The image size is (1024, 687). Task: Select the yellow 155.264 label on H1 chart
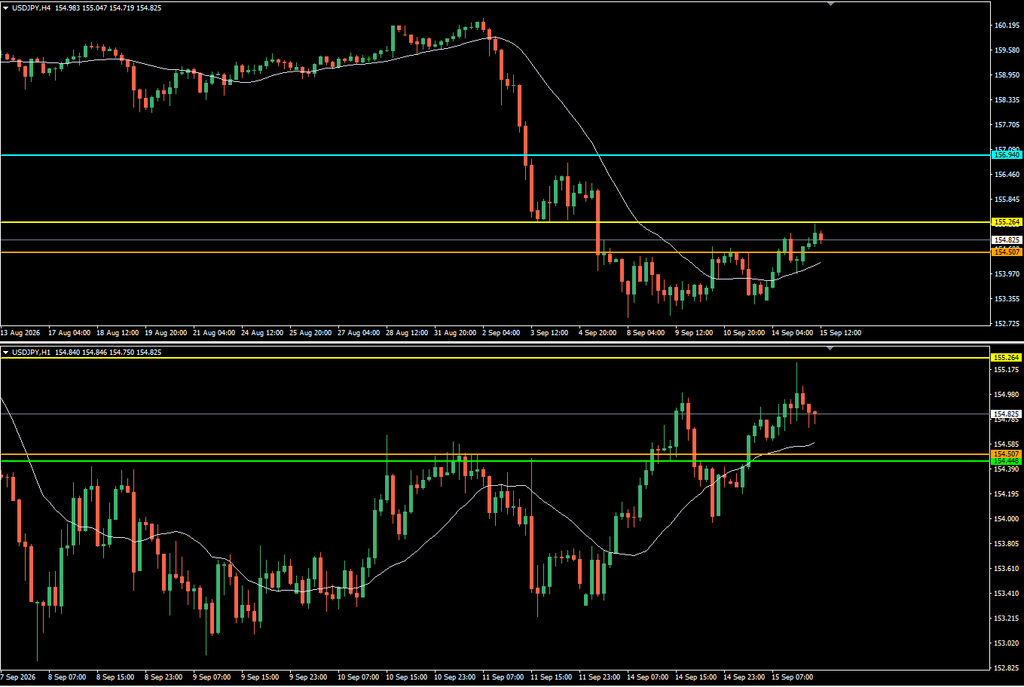pyautogui.click(x=1006, y=357)
